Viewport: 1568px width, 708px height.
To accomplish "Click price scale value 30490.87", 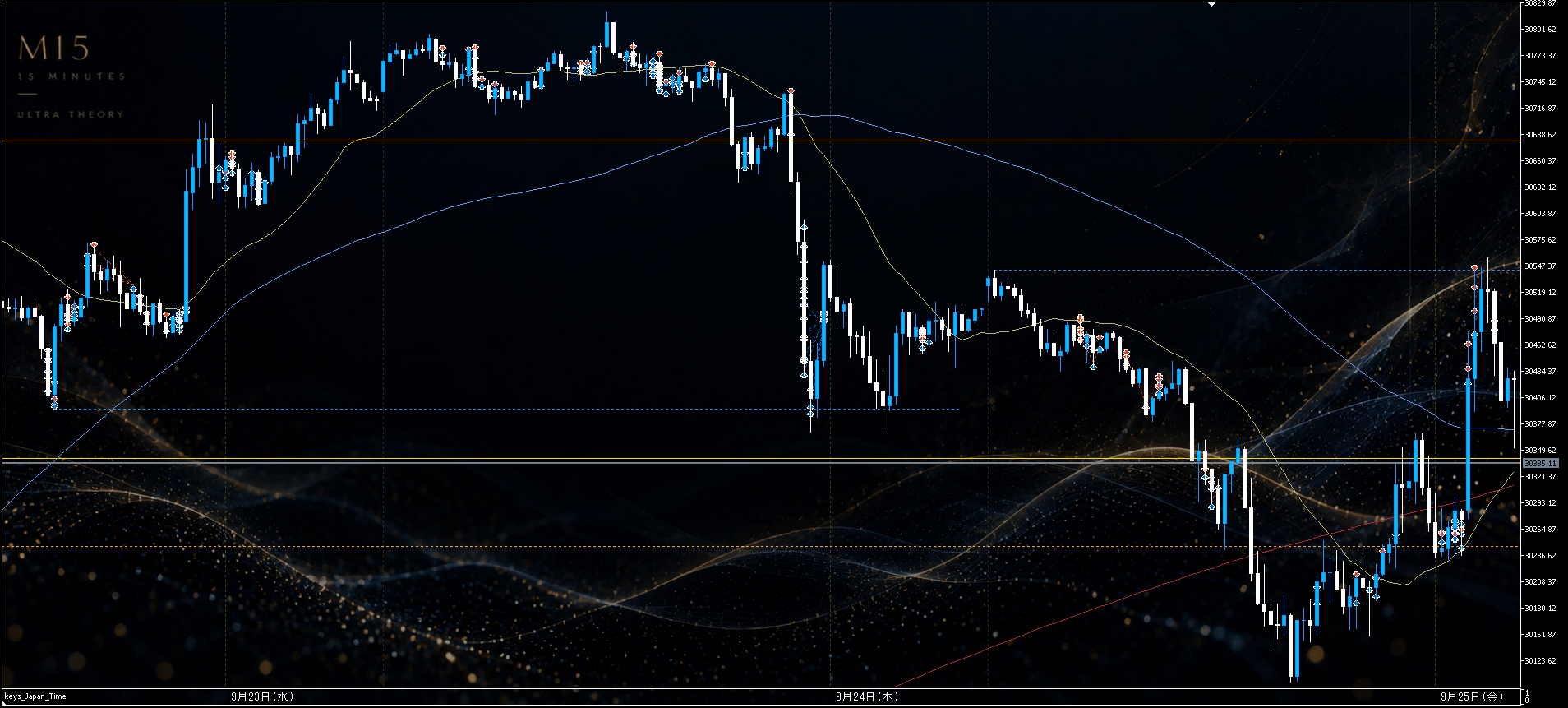I will point(1540,319).
